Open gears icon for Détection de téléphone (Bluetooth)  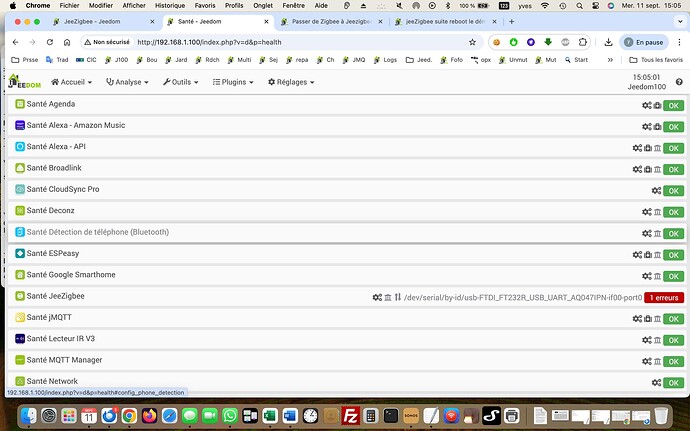coord(646,234)
